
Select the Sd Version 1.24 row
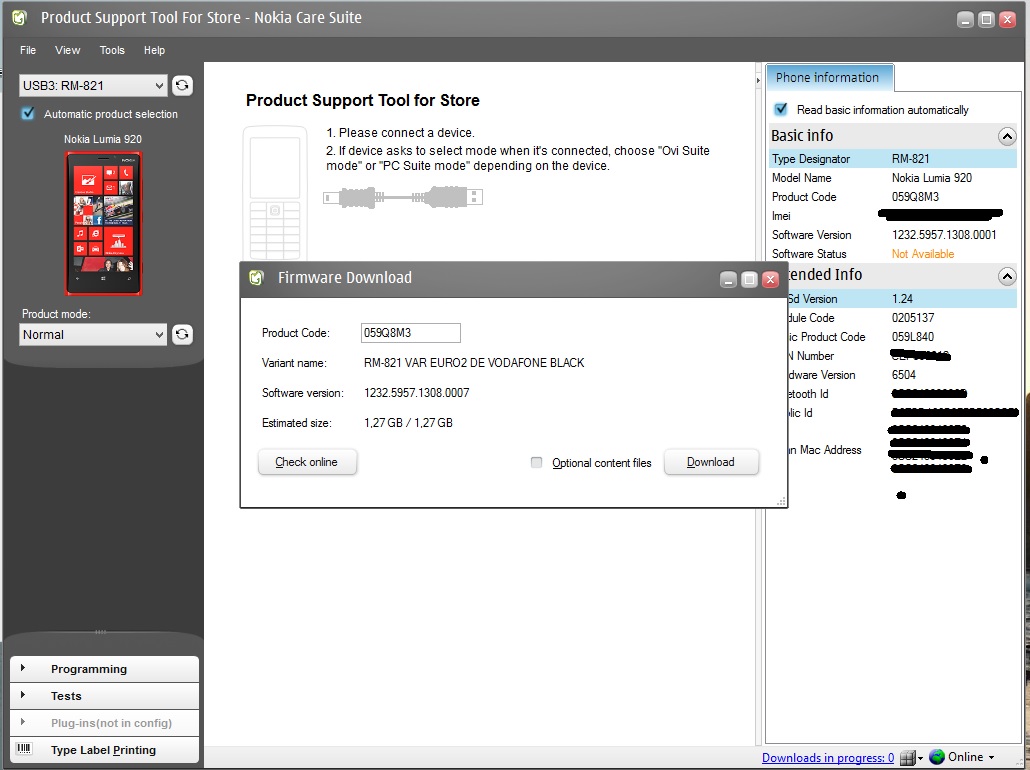click(x=903, y=299)
